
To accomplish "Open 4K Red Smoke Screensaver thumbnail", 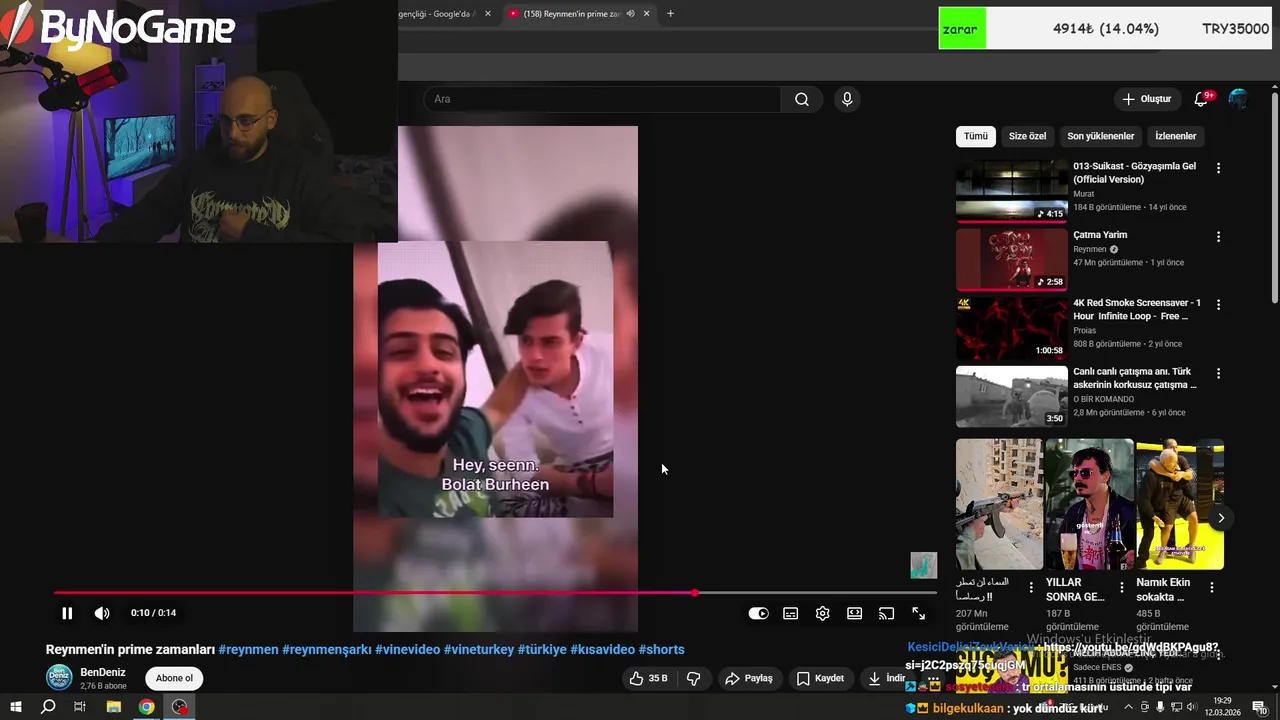I will (1012, 328).
